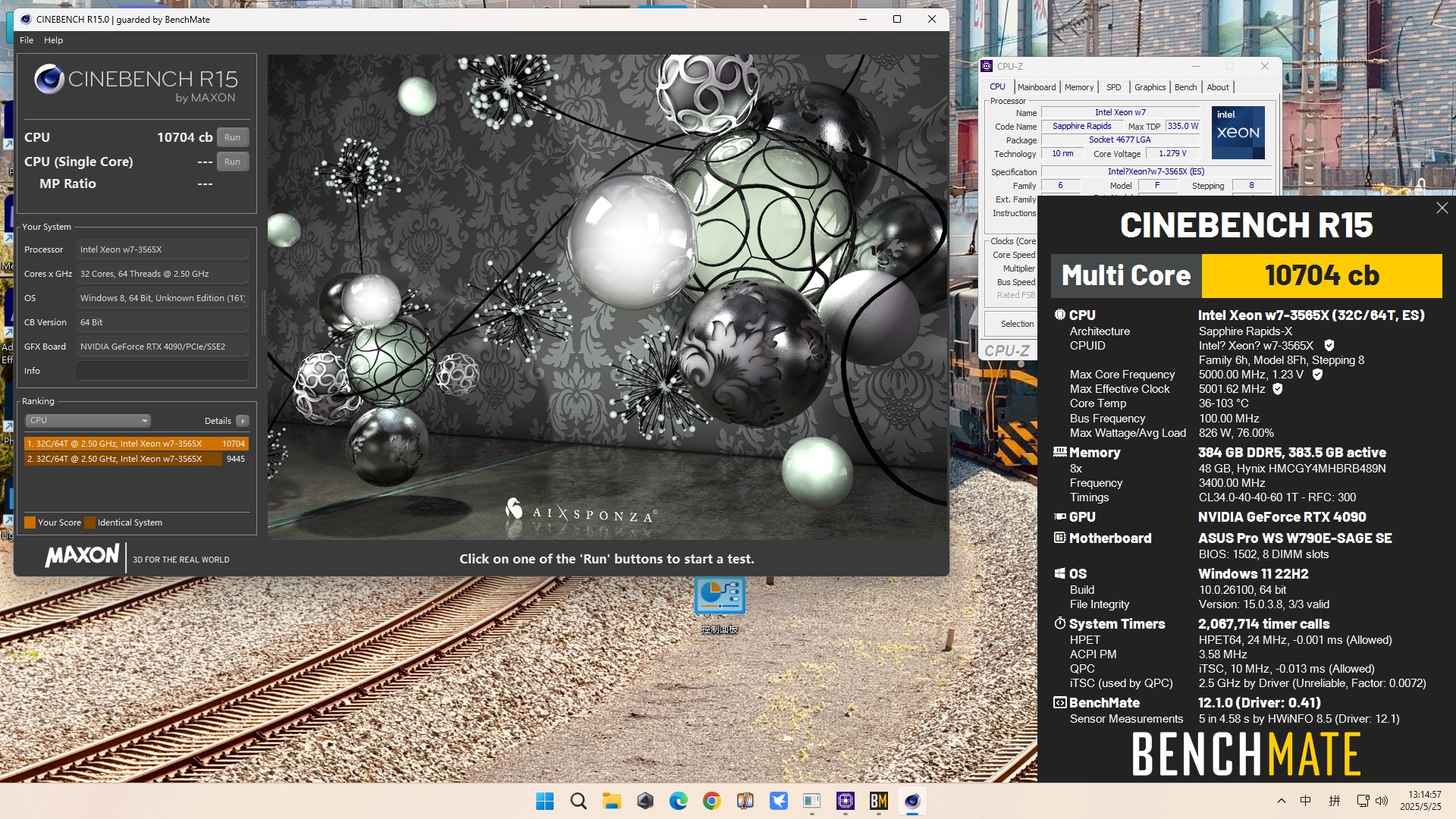
Task: Click the Motherboard icon in BenchMate panel
Action: [1059, 538]
